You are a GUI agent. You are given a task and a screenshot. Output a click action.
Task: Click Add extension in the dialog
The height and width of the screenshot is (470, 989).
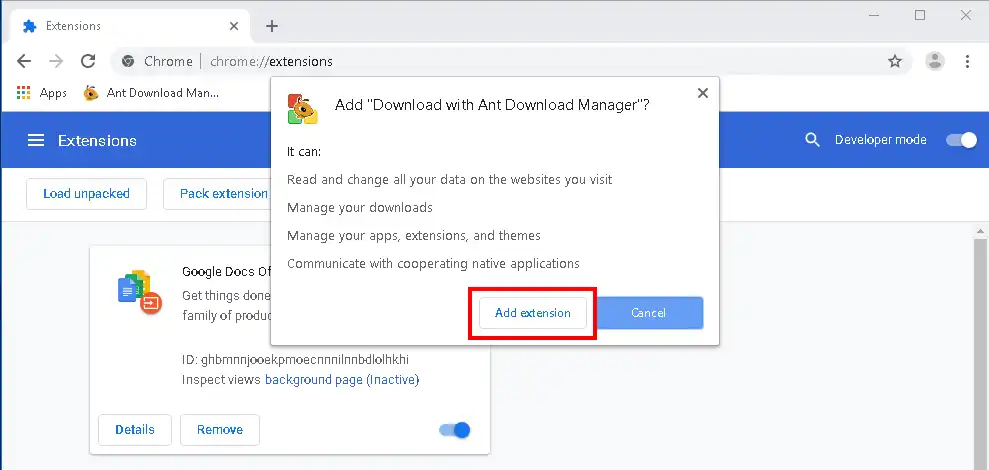click(533, 313)
